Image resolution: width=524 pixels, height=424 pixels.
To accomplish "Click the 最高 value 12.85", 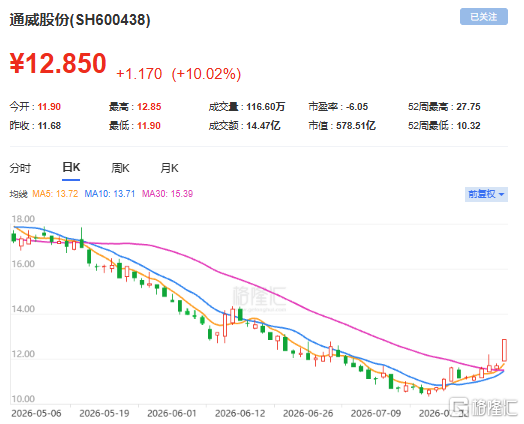I will 149,107.
